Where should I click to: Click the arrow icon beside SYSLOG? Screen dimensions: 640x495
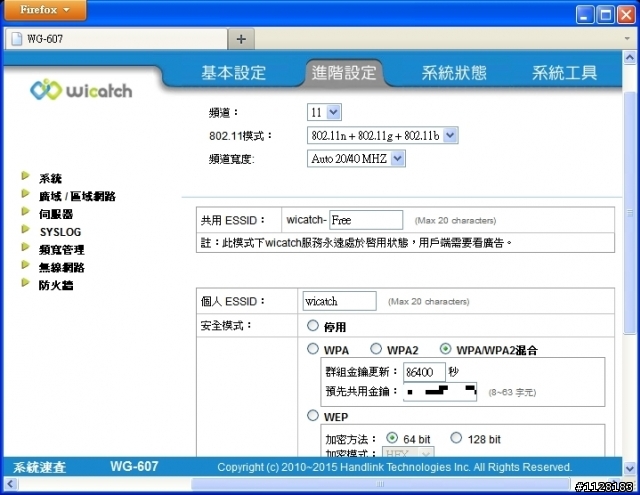(x=25, y=229)
